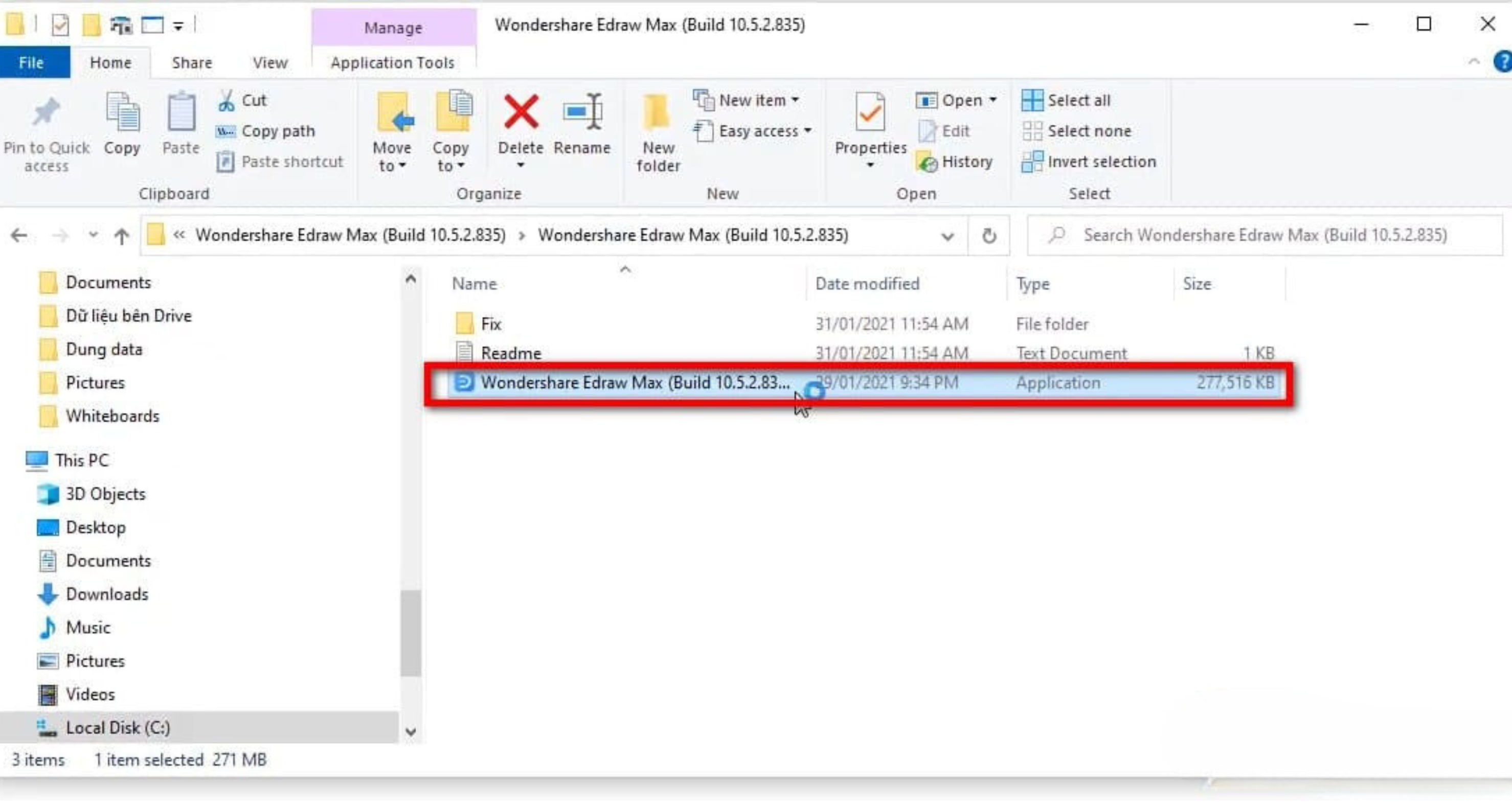Click the Copy icon in Clipboard group
1512x803 pixels.
point(122,111)
